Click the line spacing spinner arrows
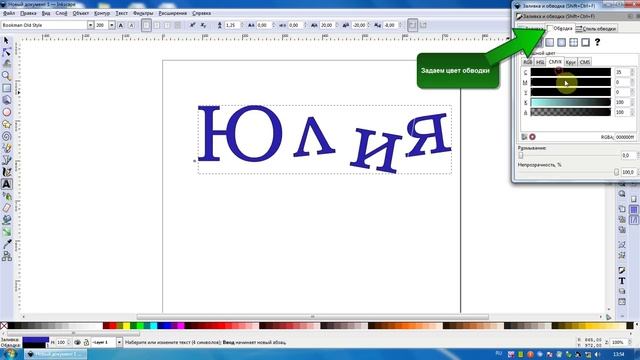The height and width of the screenshot is (360, 640). [242, 25]
